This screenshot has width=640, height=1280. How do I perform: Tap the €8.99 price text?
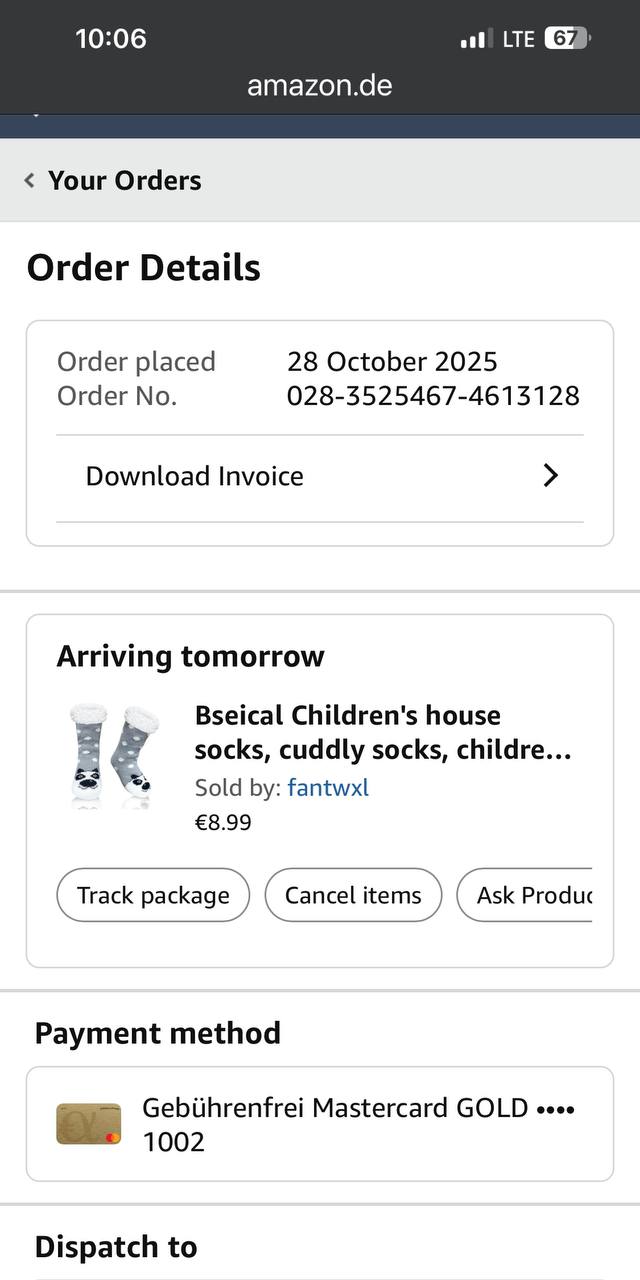(x=223, y=823)
